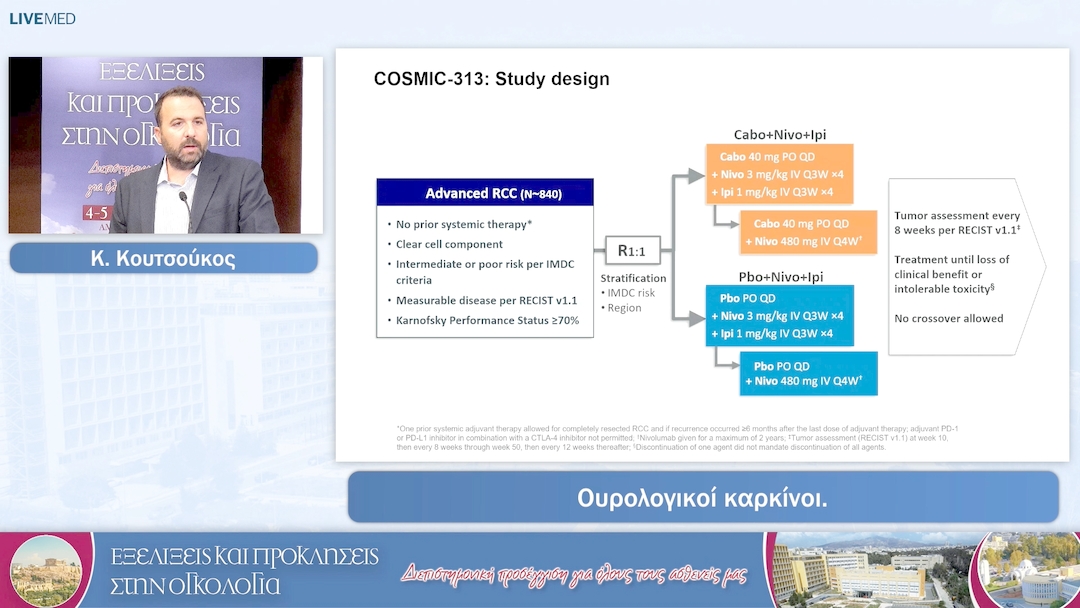1080x608 pixels.
Task: Click the circular Acropolis image in bottom banner
Action: click(x=46, y=570)
